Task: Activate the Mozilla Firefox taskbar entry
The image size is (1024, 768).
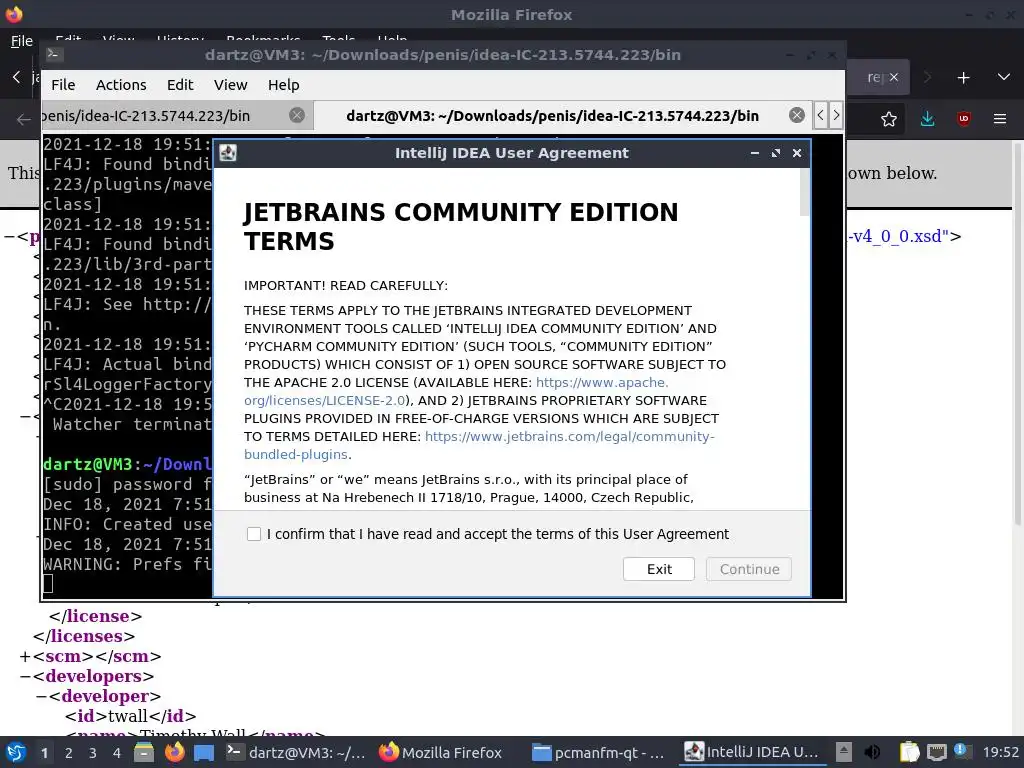Action: tap(440, 752)
